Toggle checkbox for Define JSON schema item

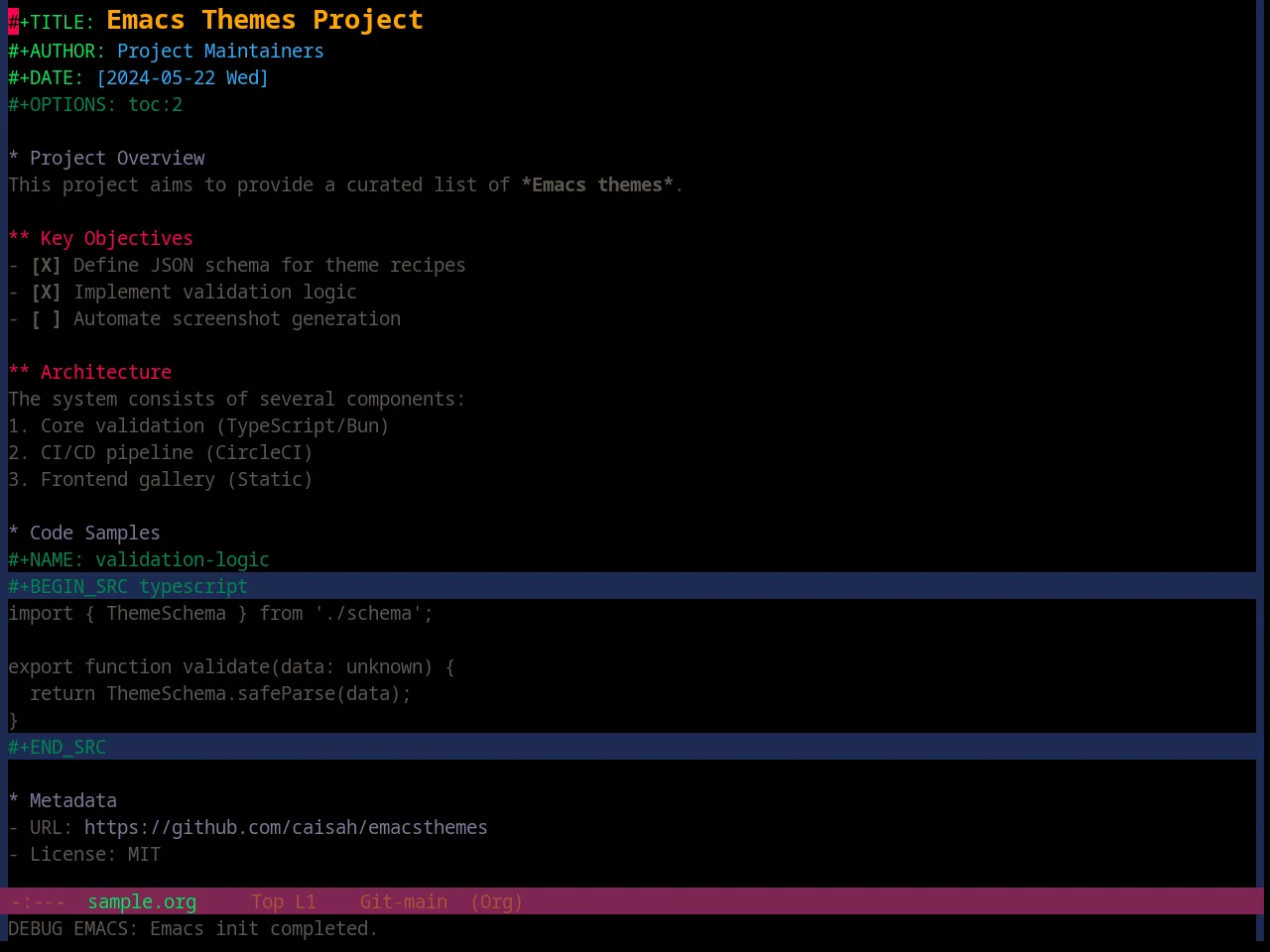coord(46,265)
